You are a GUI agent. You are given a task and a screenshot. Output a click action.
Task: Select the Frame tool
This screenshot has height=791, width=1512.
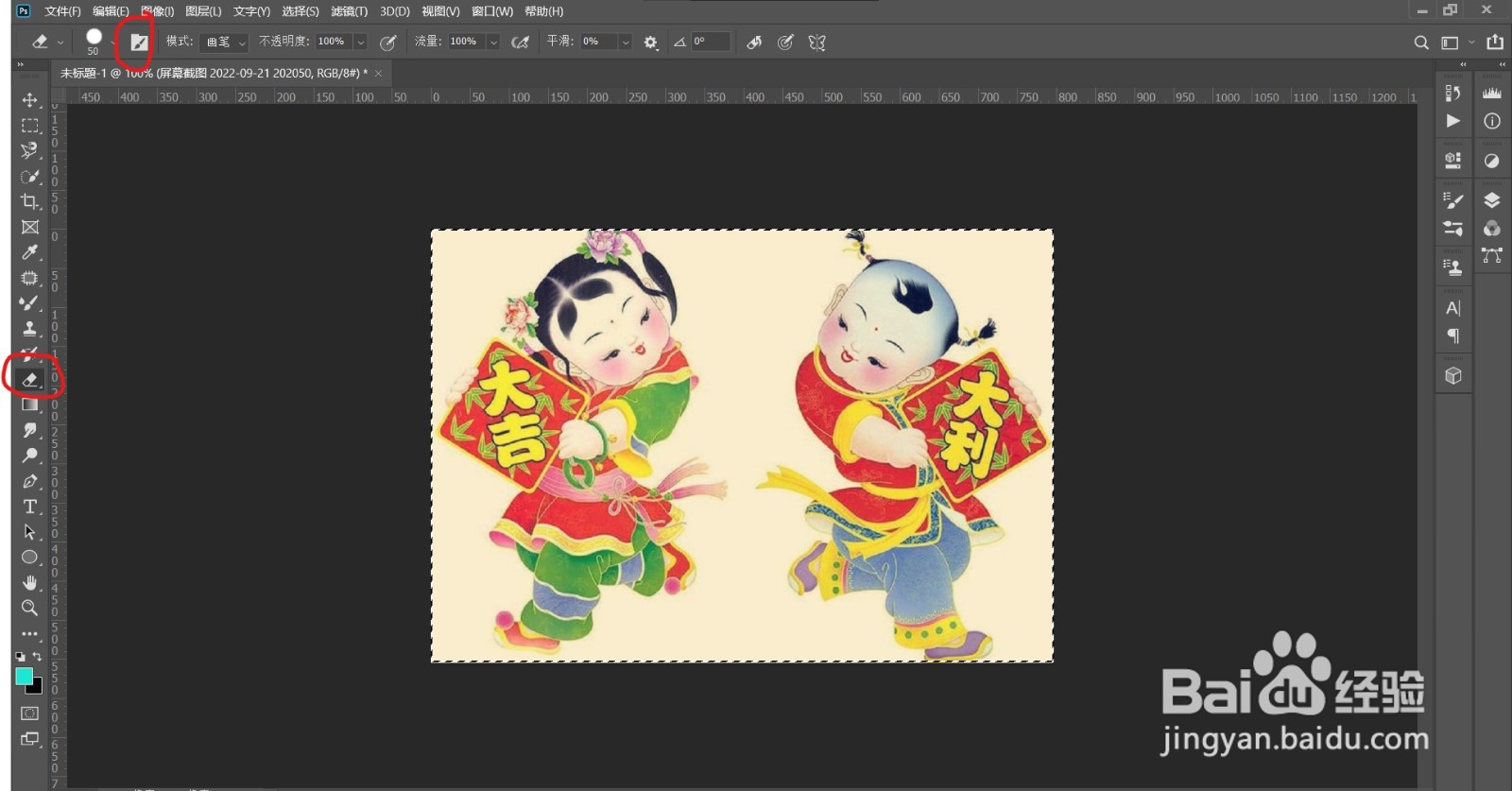pos(30,227)
